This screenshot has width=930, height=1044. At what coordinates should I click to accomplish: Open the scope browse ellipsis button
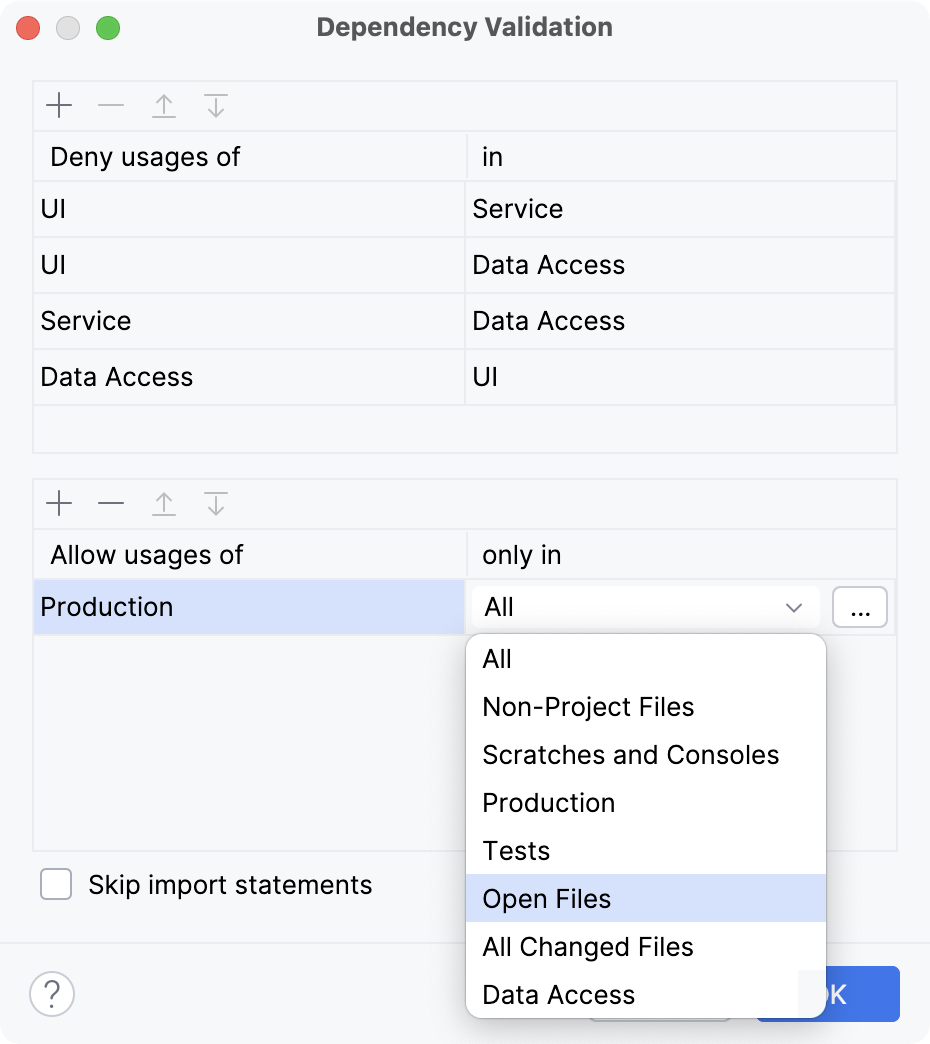click(x=859, y=607)
